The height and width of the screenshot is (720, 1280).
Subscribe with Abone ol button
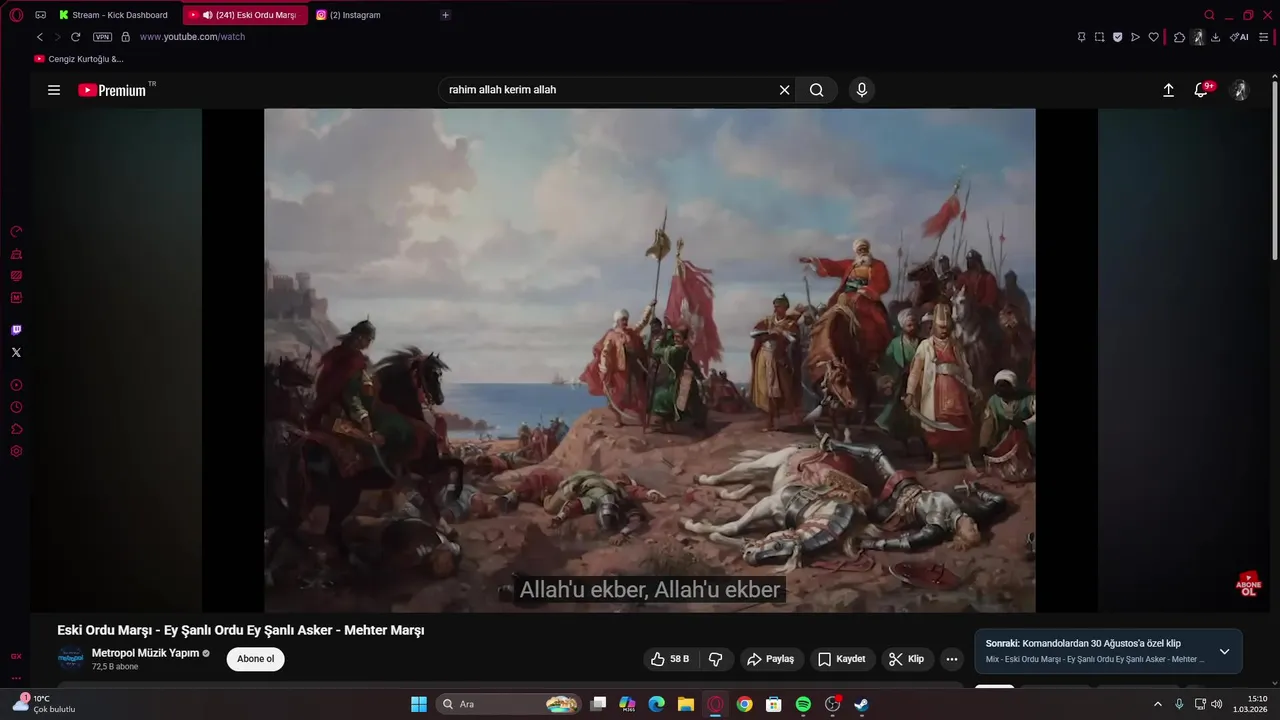click(x=255, y=659)
